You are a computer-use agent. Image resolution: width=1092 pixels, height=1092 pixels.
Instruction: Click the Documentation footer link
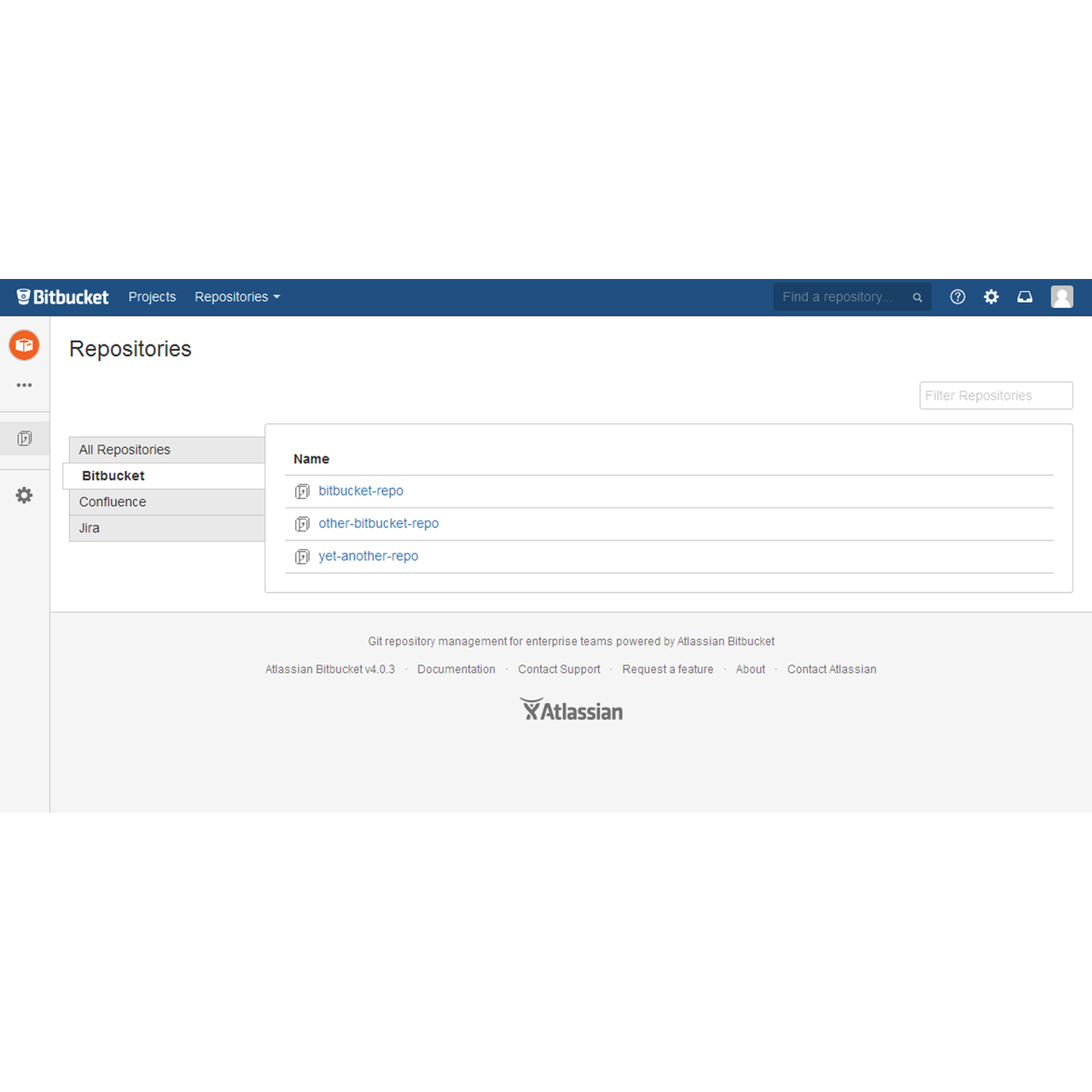click(456, 669)
